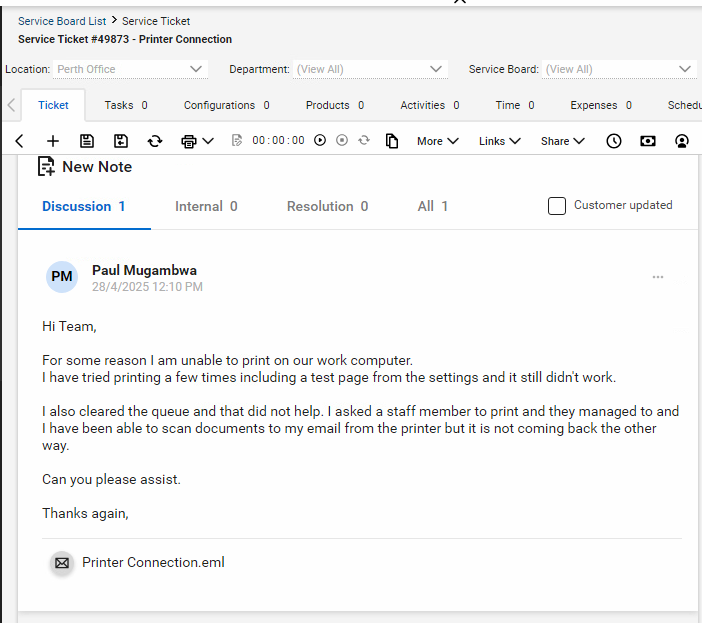Open the Expenses tab
This screenshot has height=623, width=702.
tap(600, 105)
